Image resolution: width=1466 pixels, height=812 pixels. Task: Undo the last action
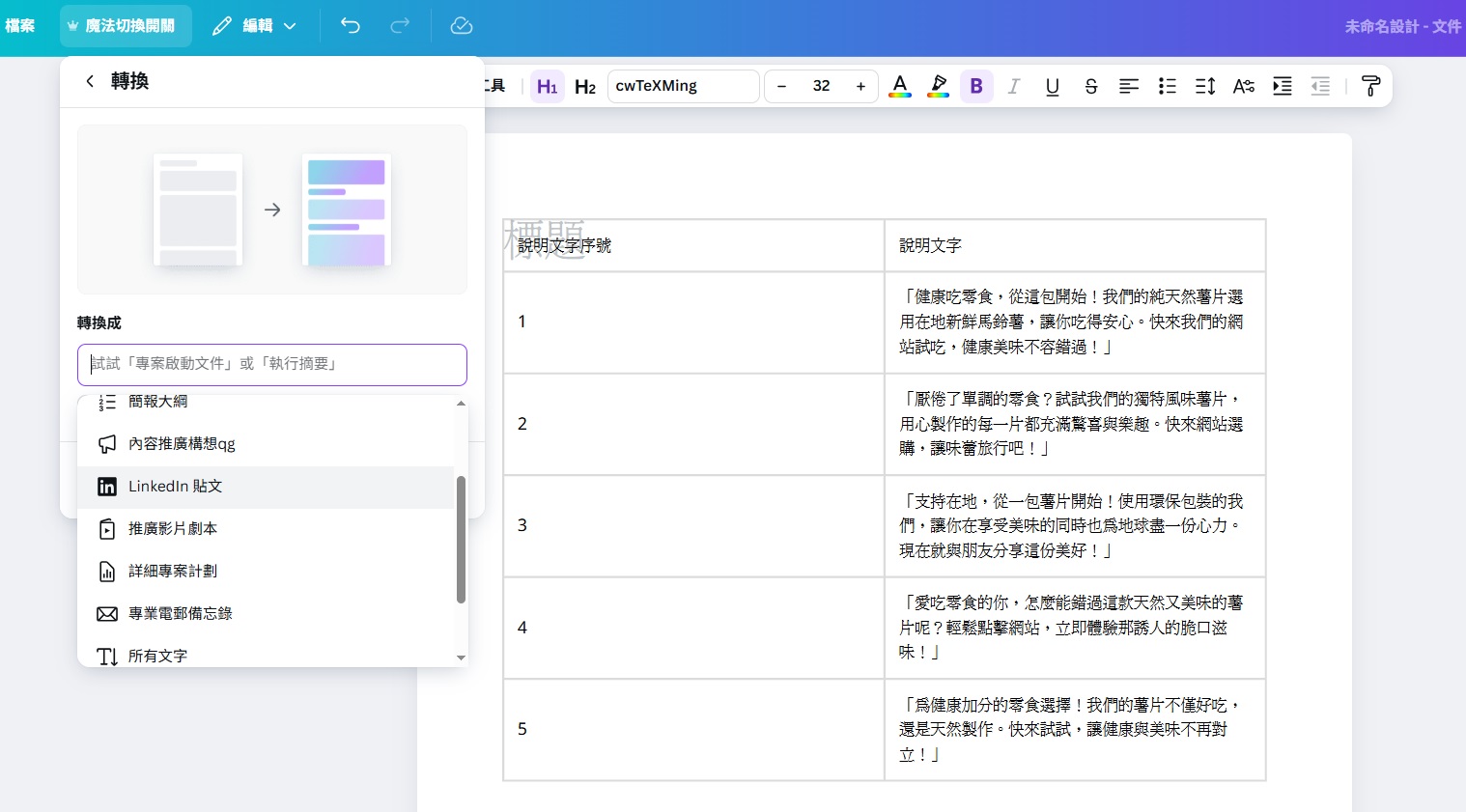[x=351, y=26]
